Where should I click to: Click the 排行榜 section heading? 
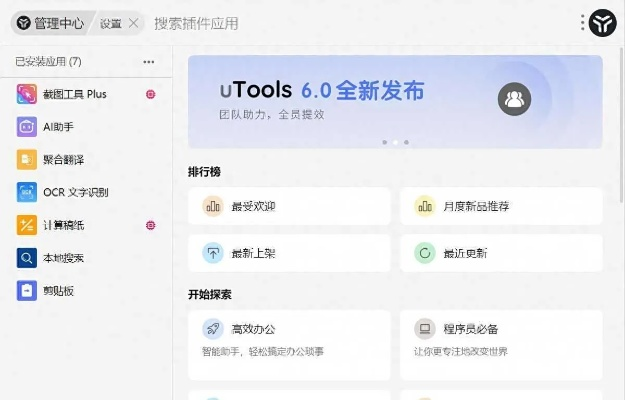click(204, 172)
